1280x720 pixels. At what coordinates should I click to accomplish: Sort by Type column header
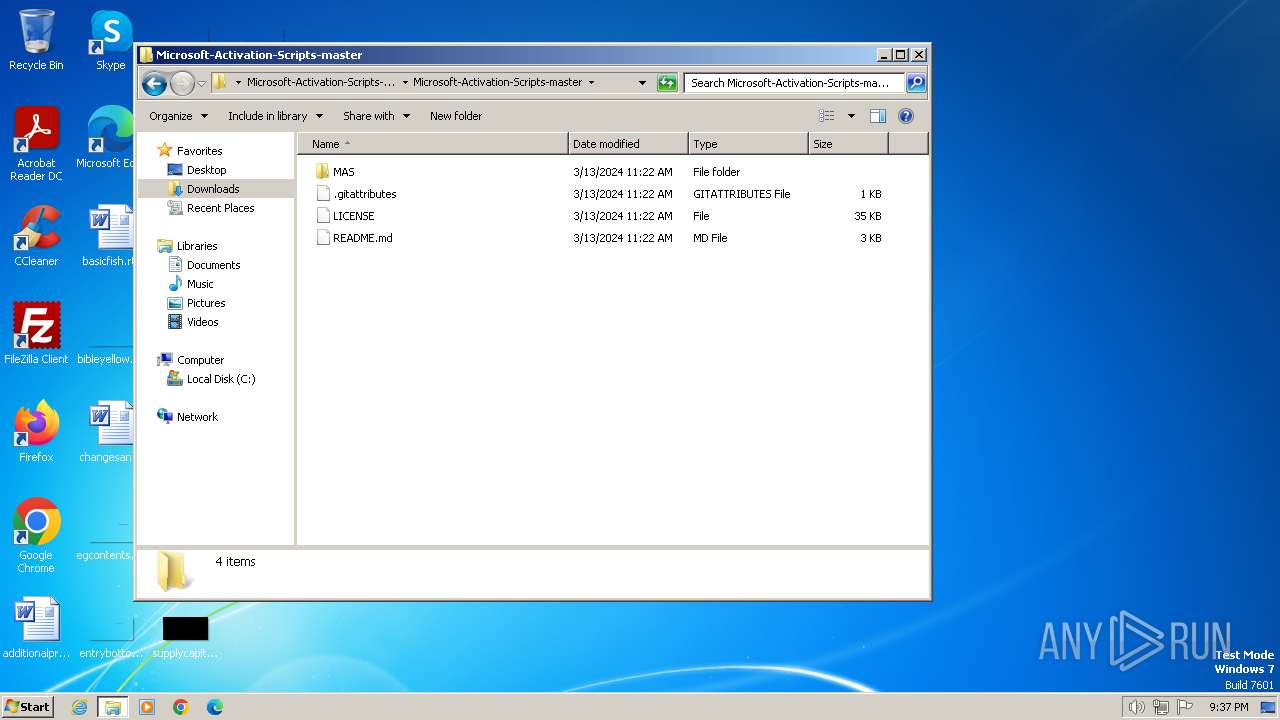[x=748, y=144]
